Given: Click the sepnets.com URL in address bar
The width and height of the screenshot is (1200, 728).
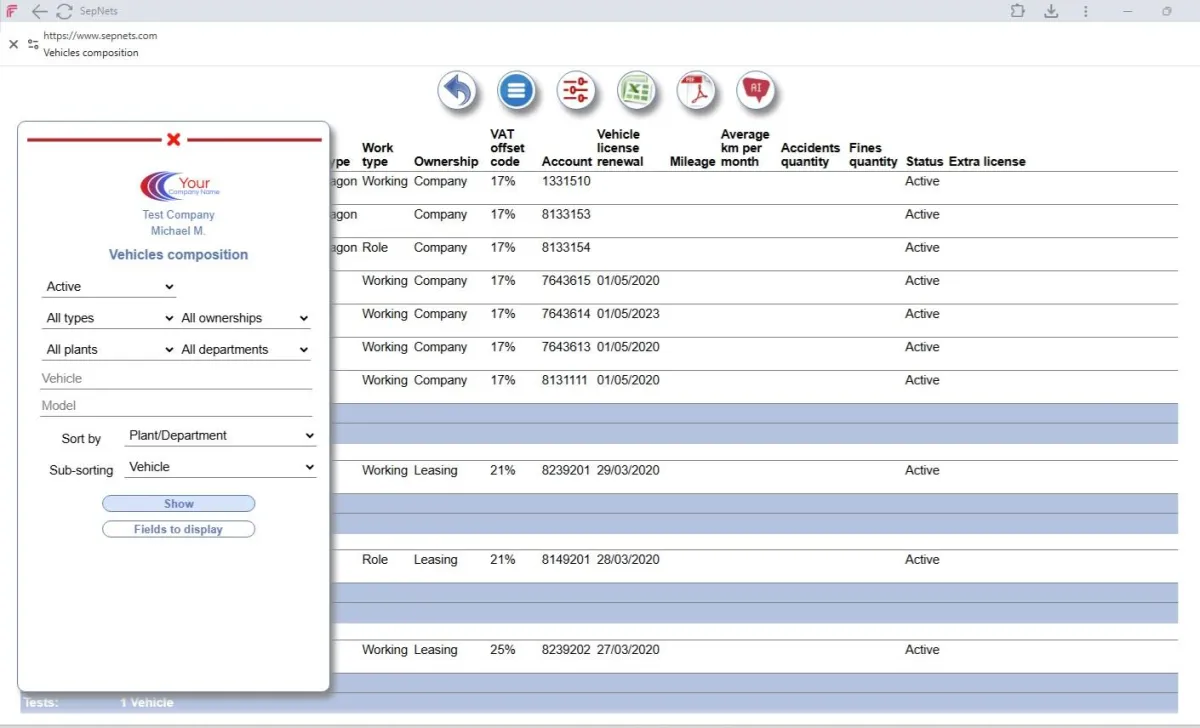Looking at the screenshot, I should [x=100, y=36].
